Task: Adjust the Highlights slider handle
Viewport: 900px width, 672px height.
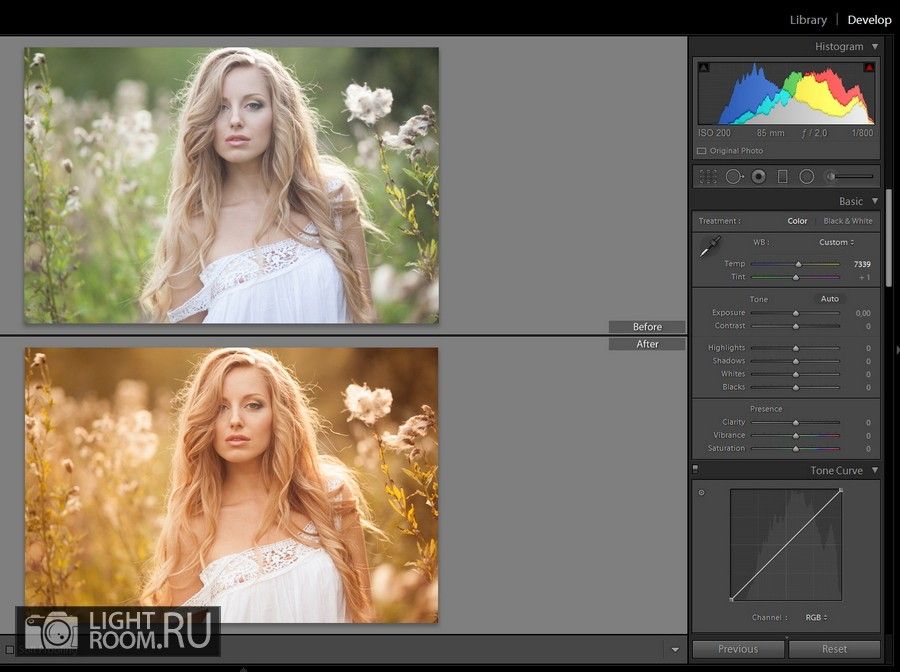Action: [x=796, y=348]
